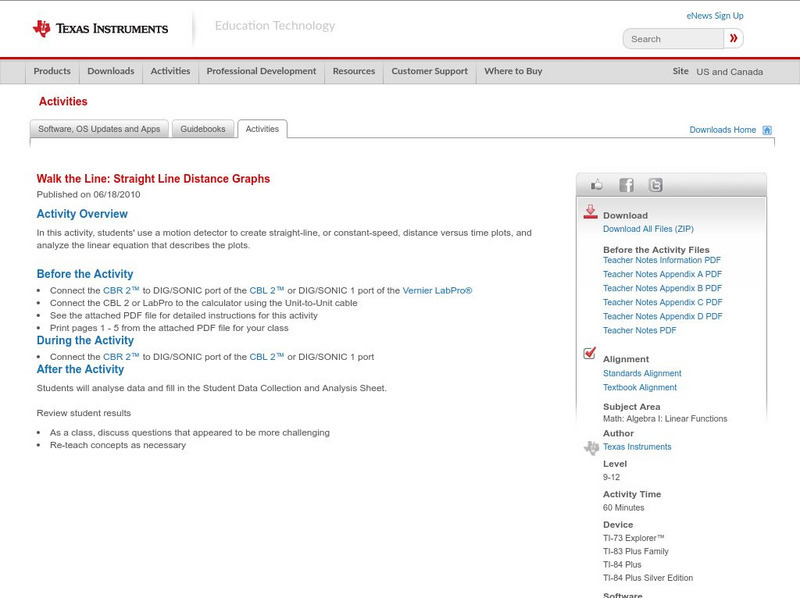This screenshot has width=800, height=598.
Task: Click the Published on 06/18/2010 text
Action: [x=88, y=194]
